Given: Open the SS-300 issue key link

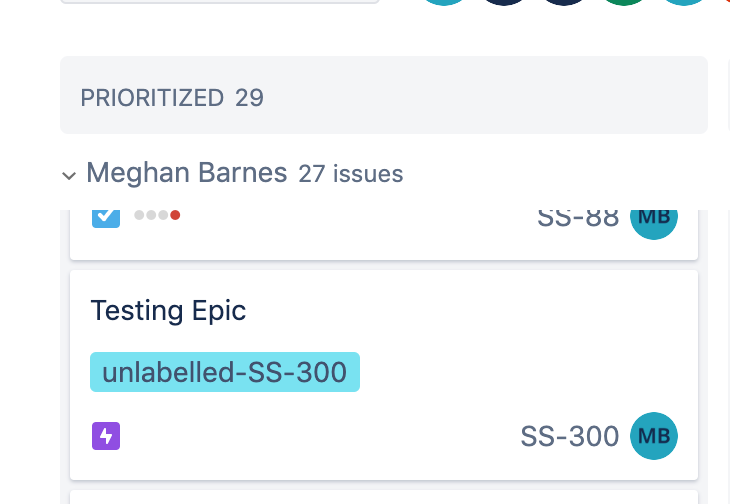Looking at the screenshot, I should pyautogui.click(x=569, y=436).
